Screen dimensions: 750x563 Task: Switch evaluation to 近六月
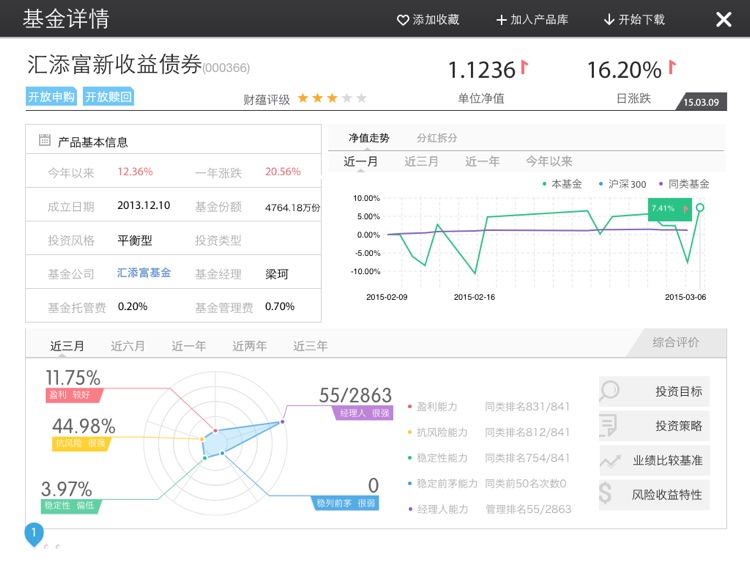128,346
